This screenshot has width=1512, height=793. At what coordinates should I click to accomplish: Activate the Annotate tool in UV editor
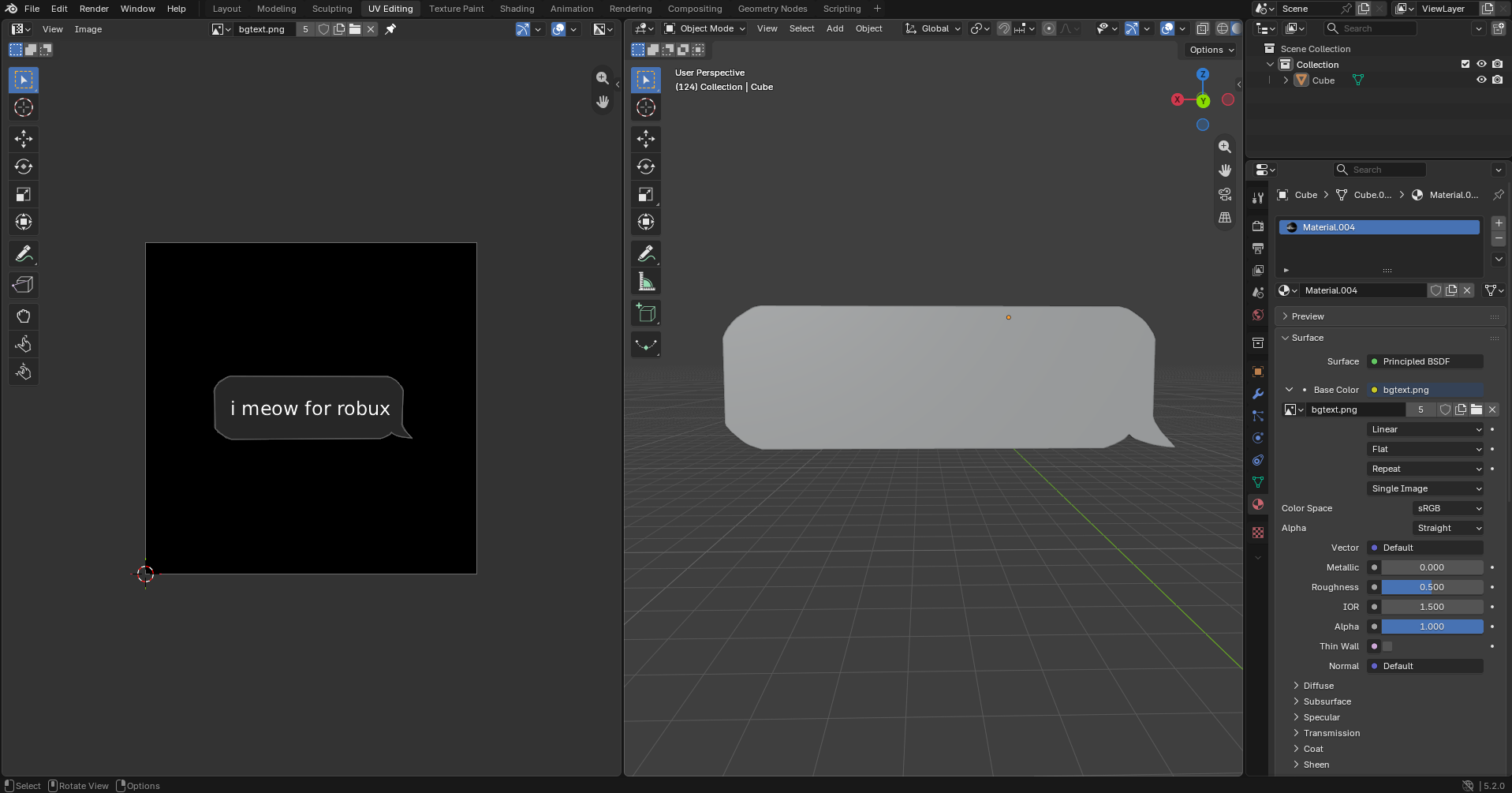(24, 253)
